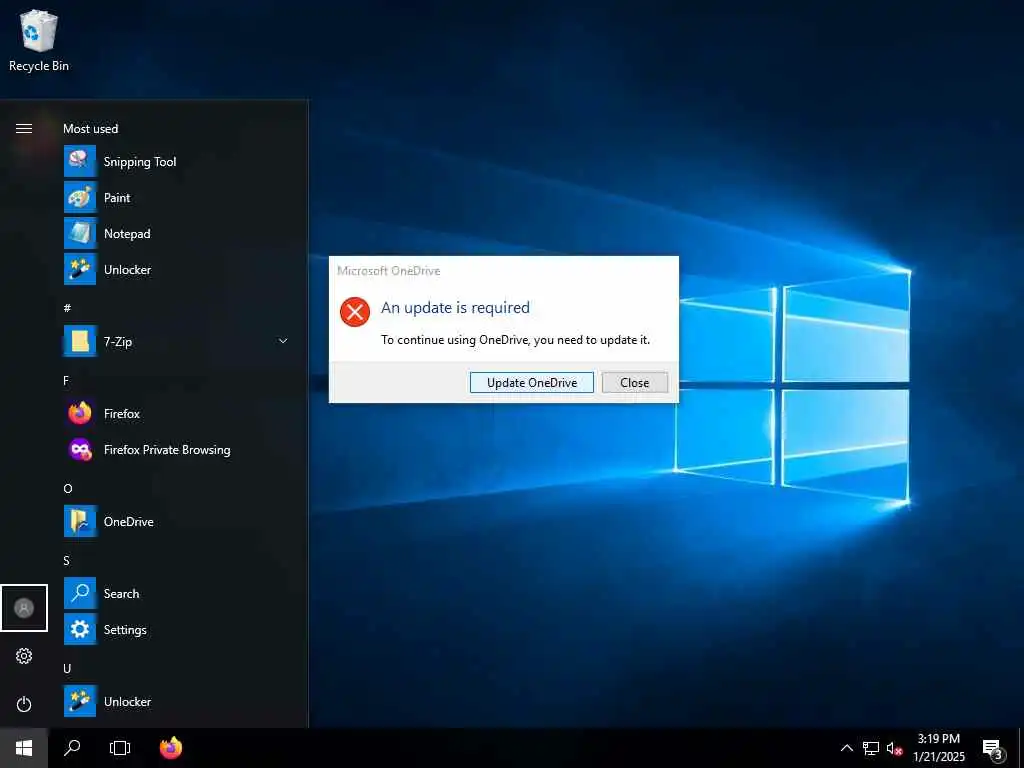Open Notepad from Most used list
The image size is (1024, 768).
coord(175,233)
